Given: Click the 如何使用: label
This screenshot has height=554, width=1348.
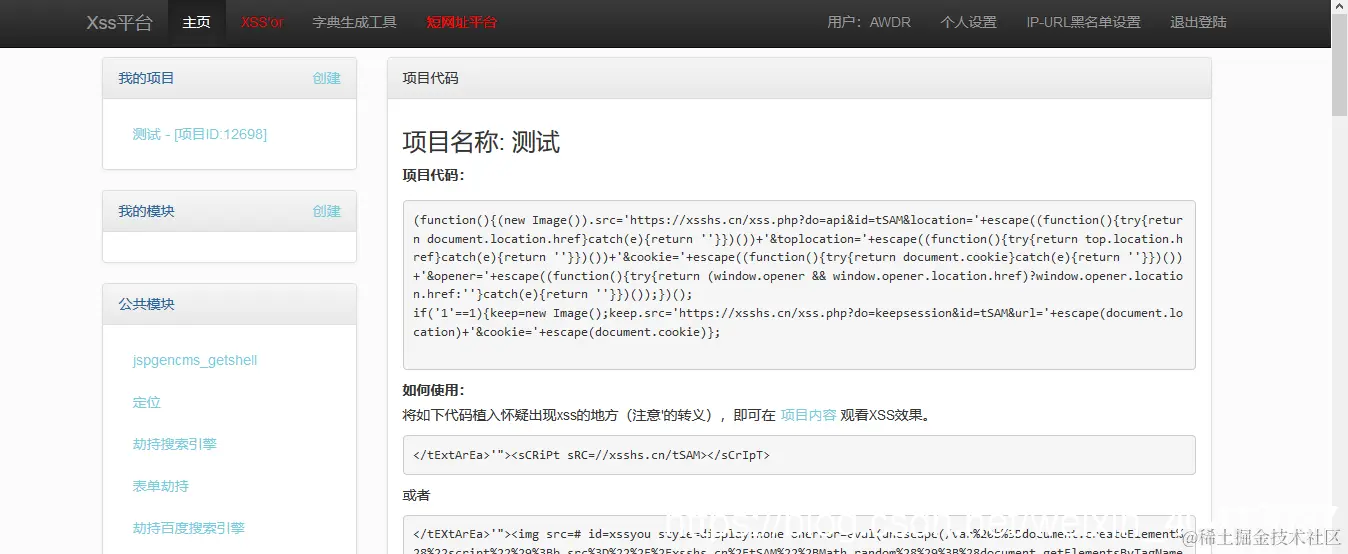Looking at the screenshot, I should tap(433, 390).
